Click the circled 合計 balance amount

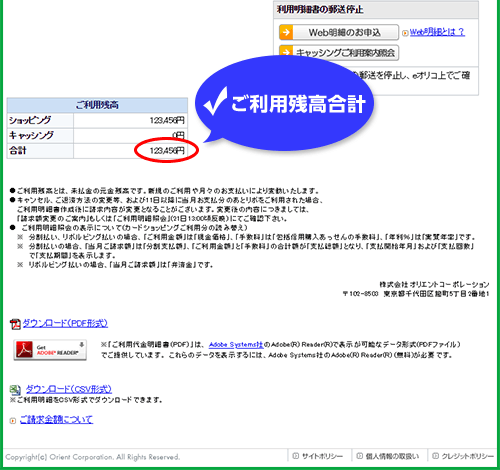coord(167,151)
